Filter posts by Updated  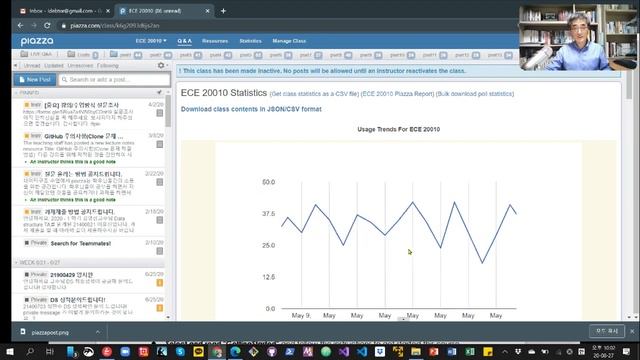pyautogui.click(x=53, y=66)
